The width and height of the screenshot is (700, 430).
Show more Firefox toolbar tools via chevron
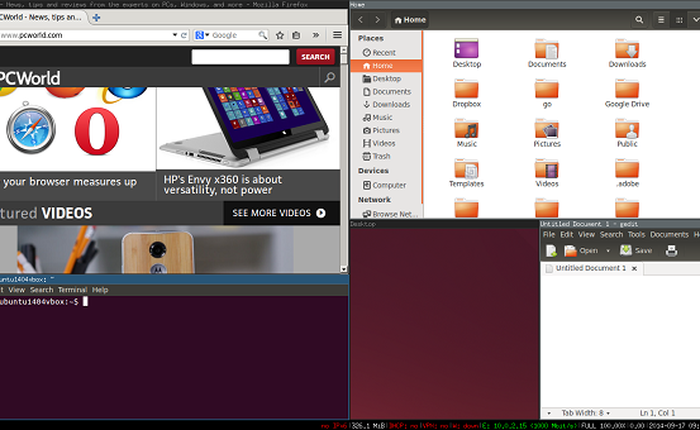(316, 35)
